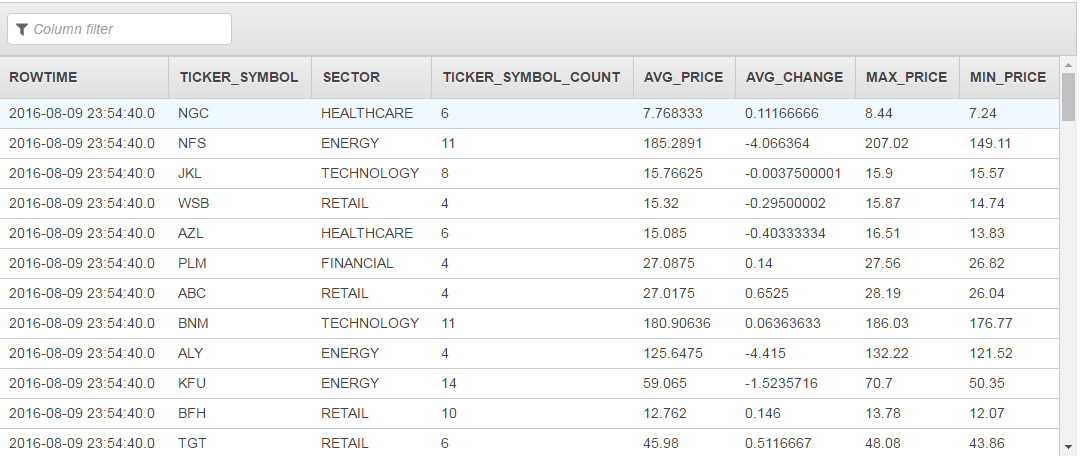1092x464 pixels.
Task: Click the TICKER_SYMBOL column header
Action: point(239,77)
